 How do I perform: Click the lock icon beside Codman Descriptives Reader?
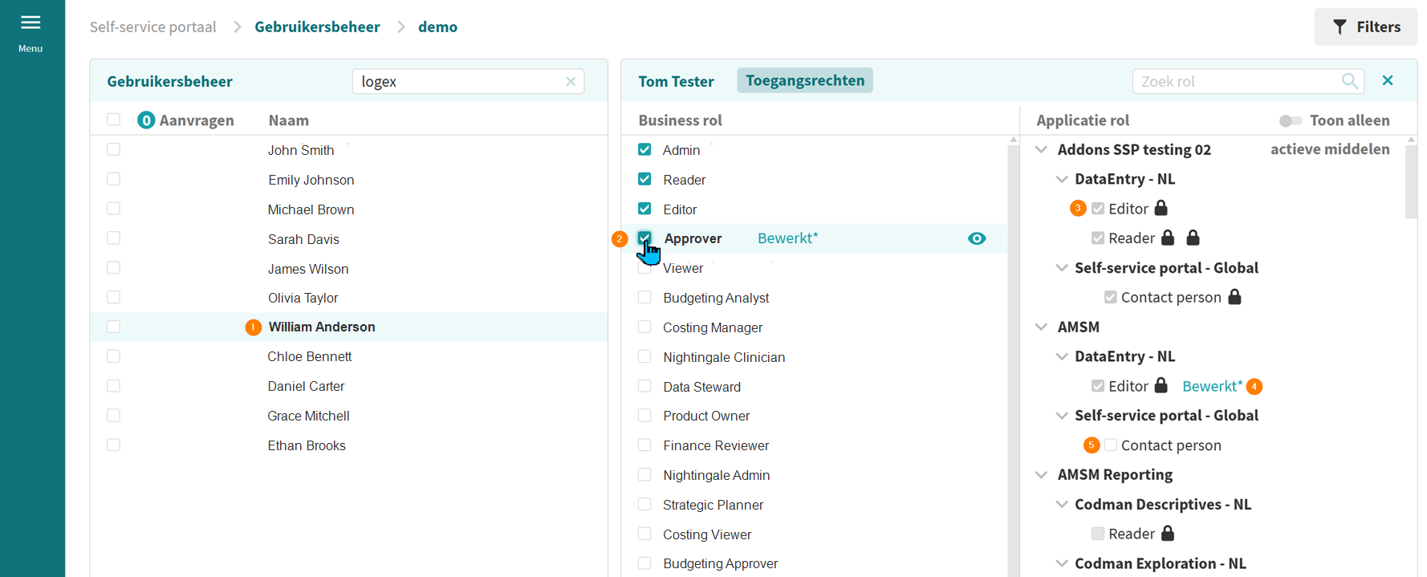click(x=1167, y=534)
